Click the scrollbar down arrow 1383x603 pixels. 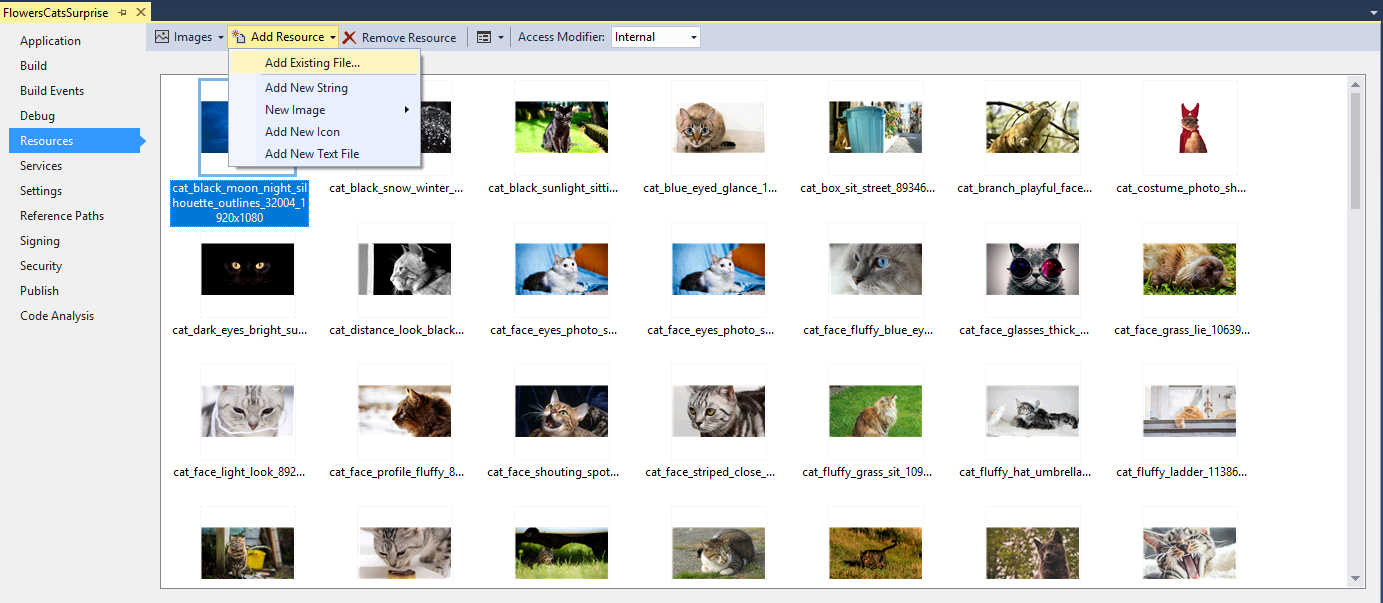click(x=1355, y=579)
